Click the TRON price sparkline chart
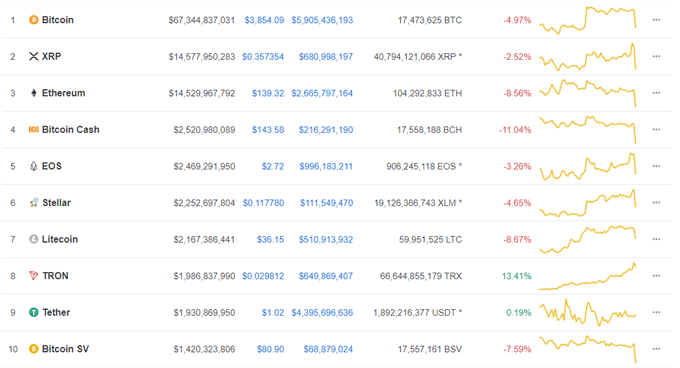 pos(588,277)
